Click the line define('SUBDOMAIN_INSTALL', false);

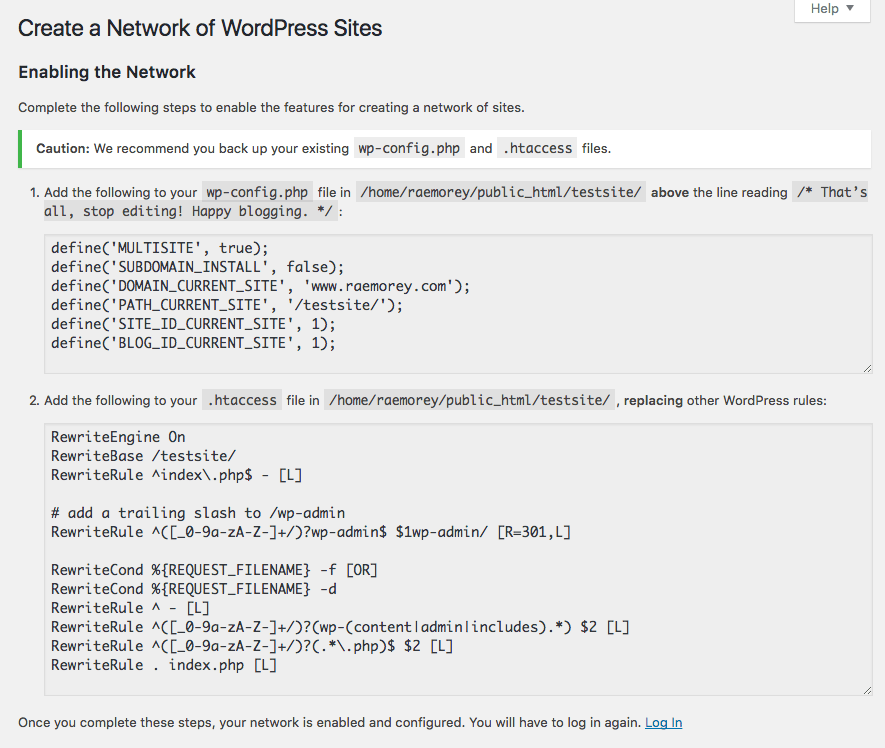tap(198, 267)
